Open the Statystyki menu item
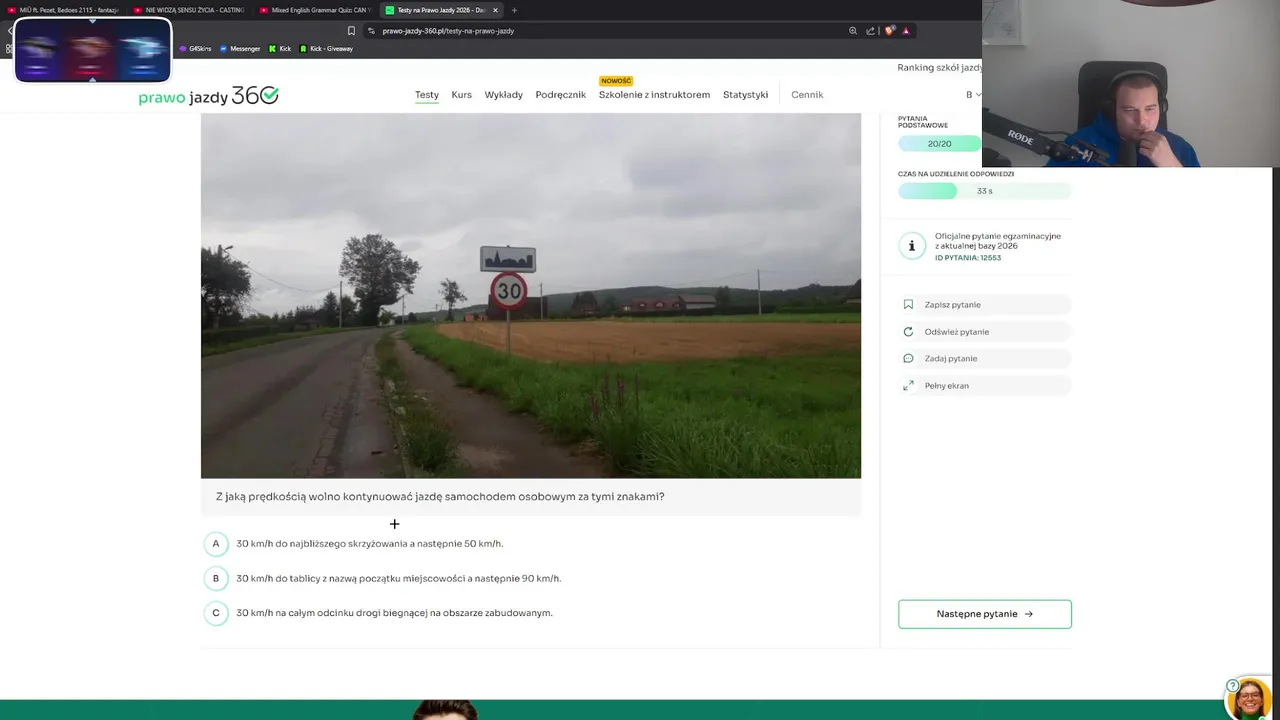 745,95
